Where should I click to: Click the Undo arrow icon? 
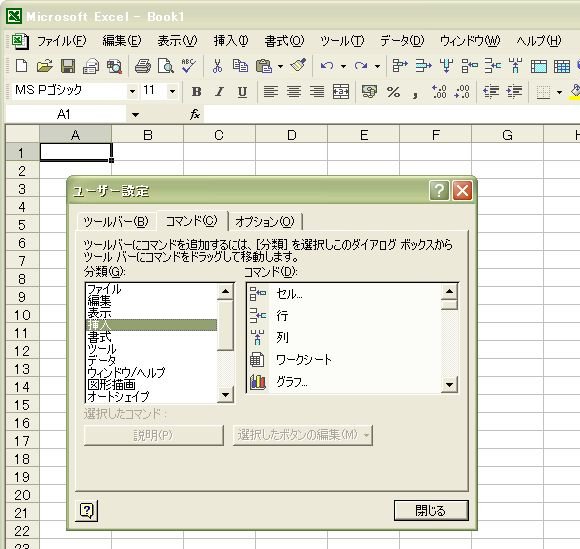click(327, 66)
